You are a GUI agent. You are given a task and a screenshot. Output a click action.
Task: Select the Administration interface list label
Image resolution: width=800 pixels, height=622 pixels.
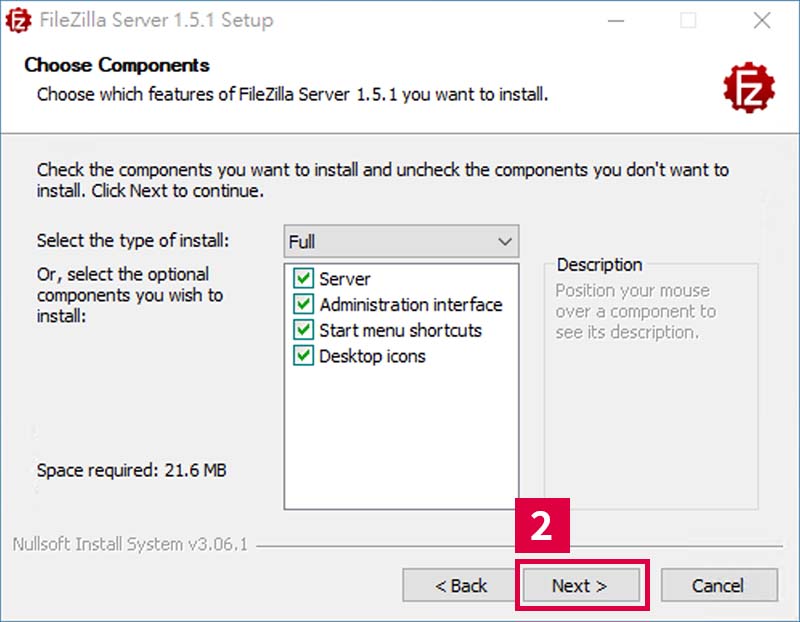coord(411,305)
